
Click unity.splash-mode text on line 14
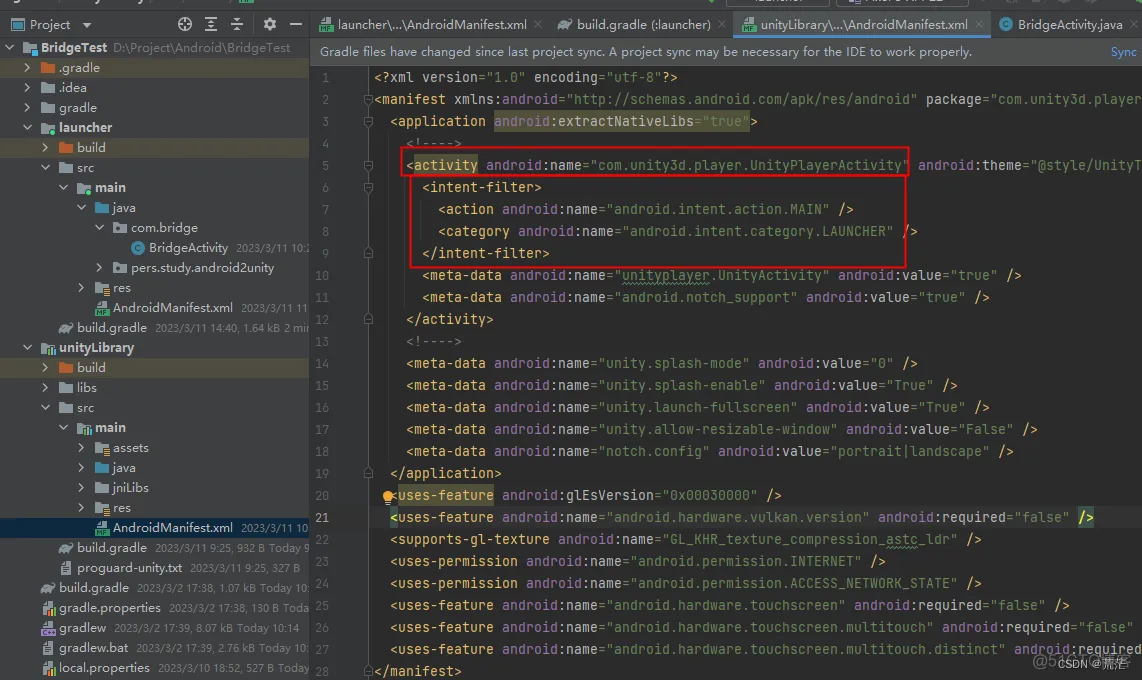coord(674,363)
